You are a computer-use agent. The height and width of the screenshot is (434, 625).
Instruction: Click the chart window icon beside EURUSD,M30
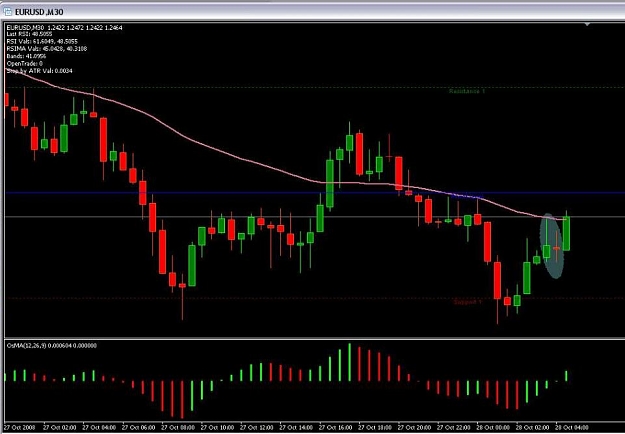click(8, 12)
